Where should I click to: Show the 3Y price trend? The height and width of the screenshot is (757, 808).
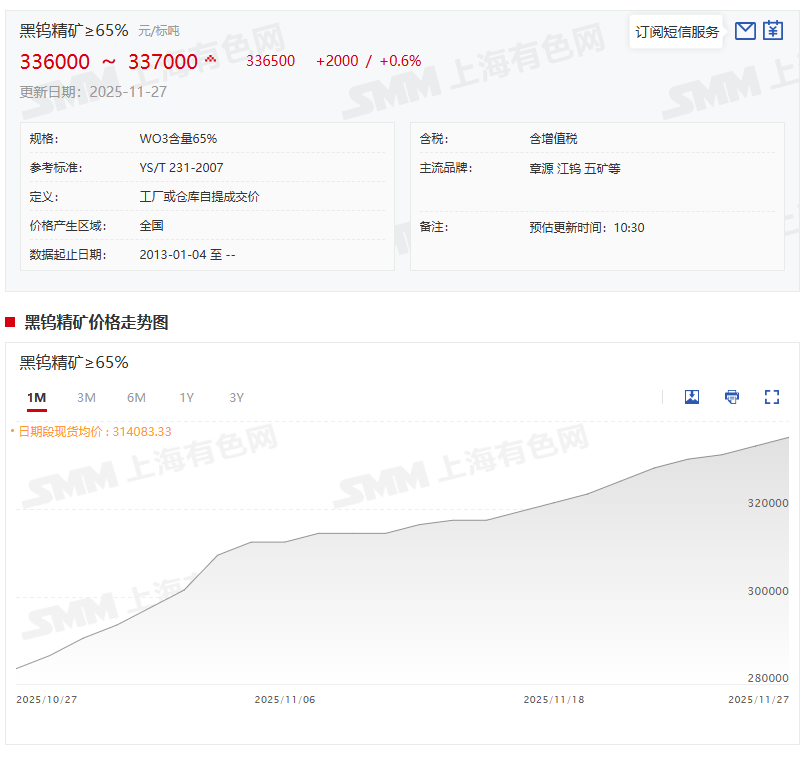(237, 398)
